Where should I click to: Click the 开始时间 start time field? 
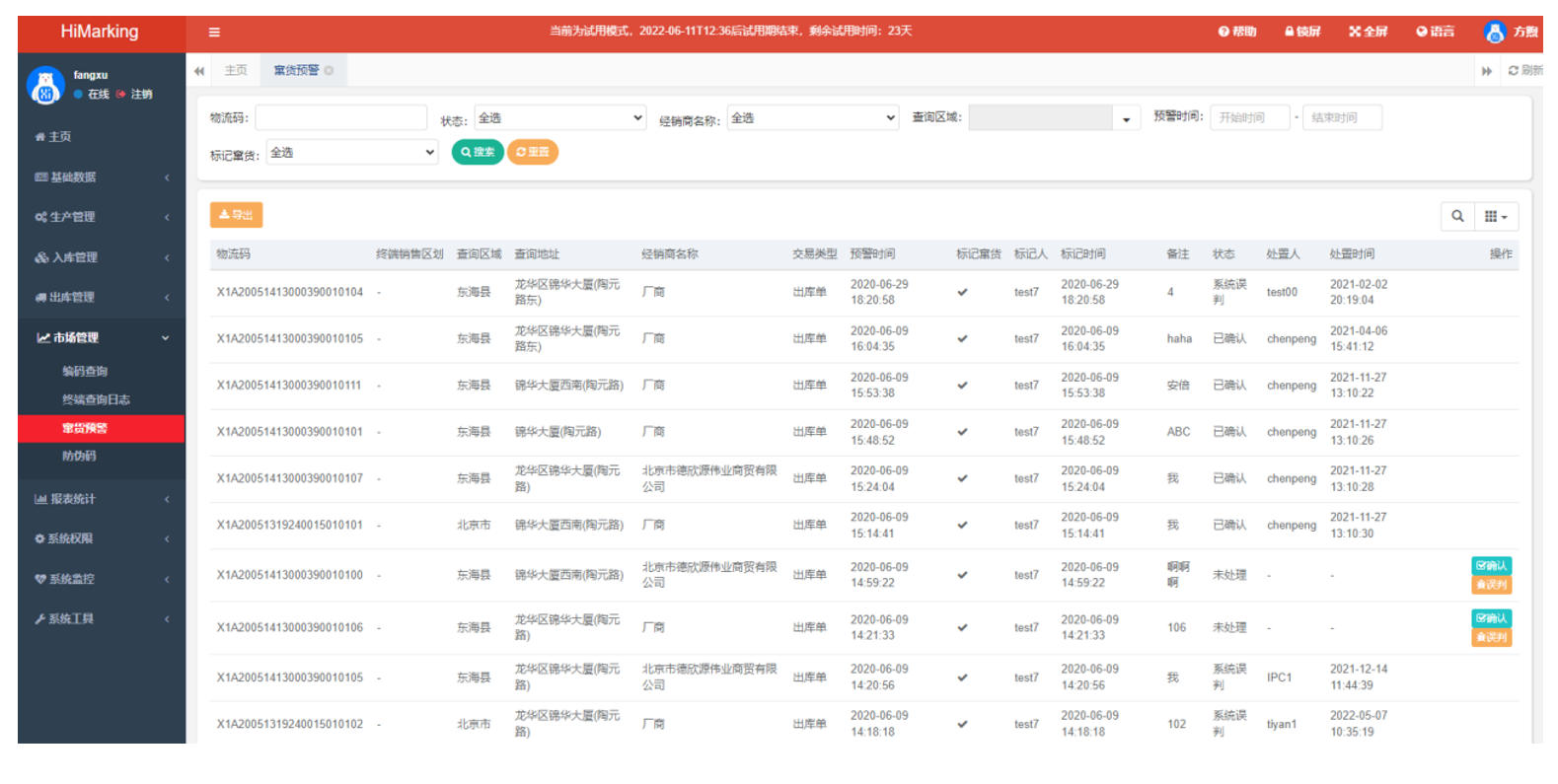[1249, 118]
